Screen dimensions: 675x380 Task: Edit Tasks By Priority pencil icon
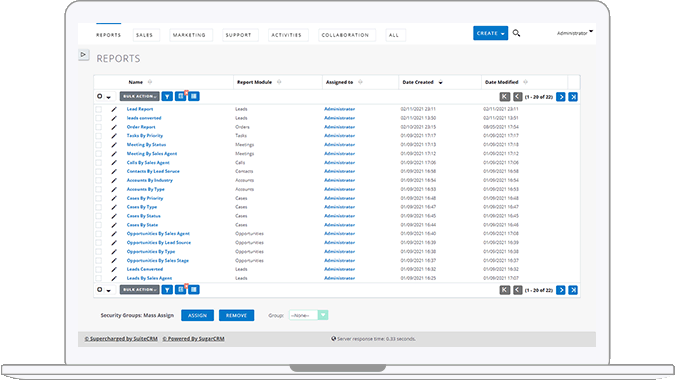pyautogui.click(x=114, y=136)
